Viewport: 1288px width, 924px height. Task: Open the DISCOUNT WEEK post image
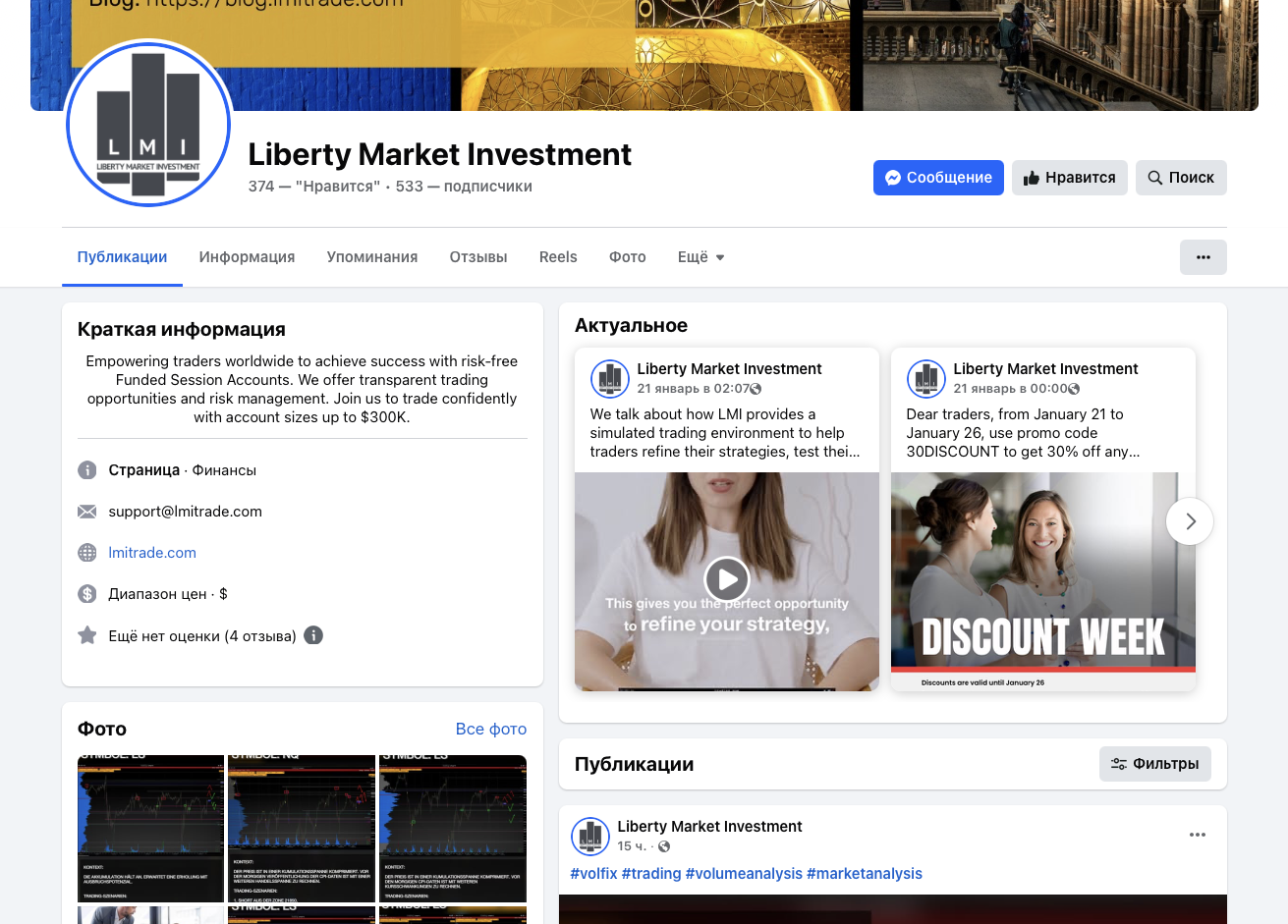click(1043, 581)
